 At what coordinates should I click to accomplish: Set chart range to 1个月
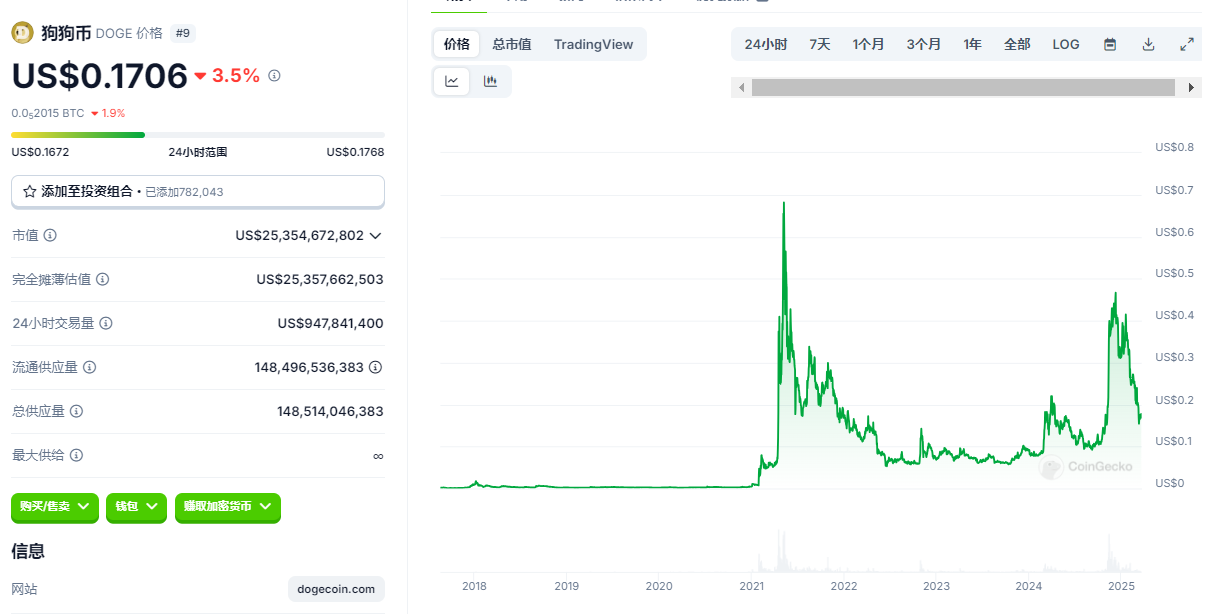[869, 44]
